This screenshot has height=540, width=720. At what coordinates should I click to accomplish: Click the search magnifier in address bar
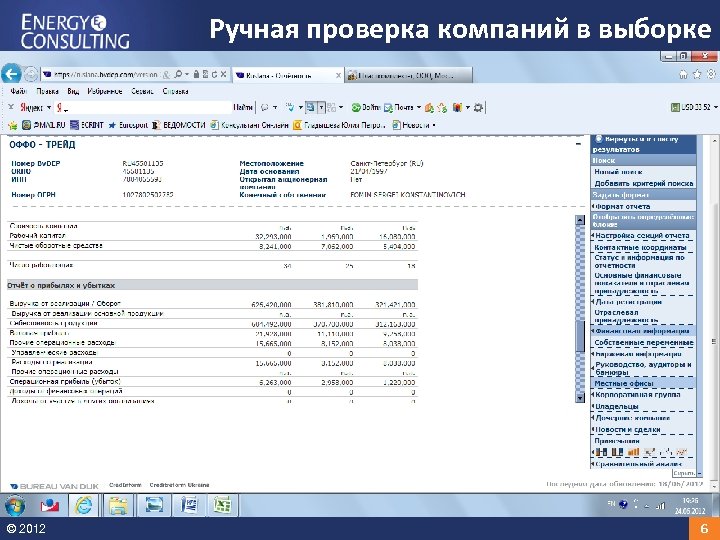pyautogui.click(x=178, y=74)
